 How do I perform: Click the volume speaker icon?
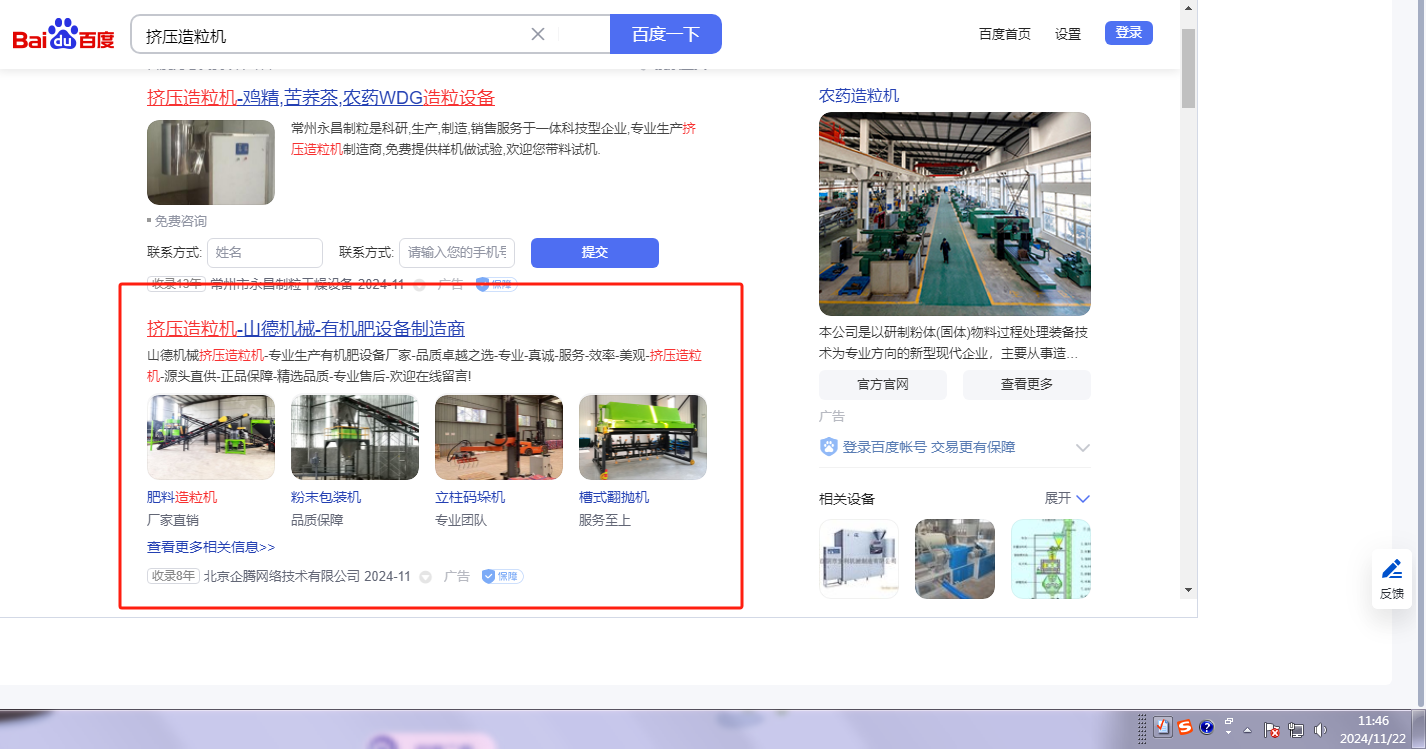coord(1320,729)
